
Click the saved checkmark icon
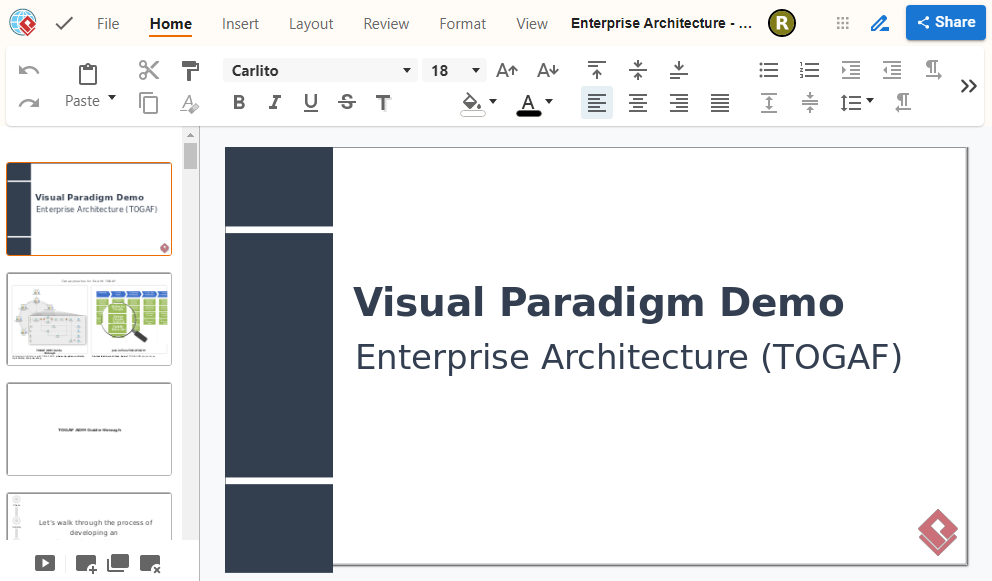(x=64, y=23)
